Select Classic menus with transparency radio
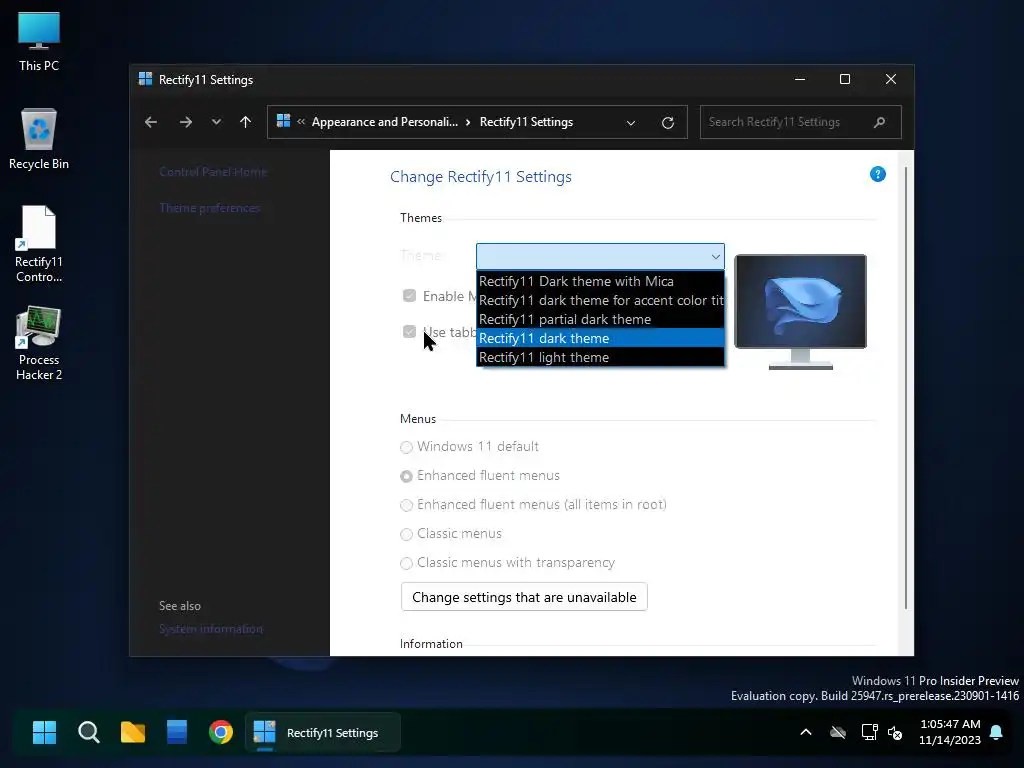 (406, 563)
